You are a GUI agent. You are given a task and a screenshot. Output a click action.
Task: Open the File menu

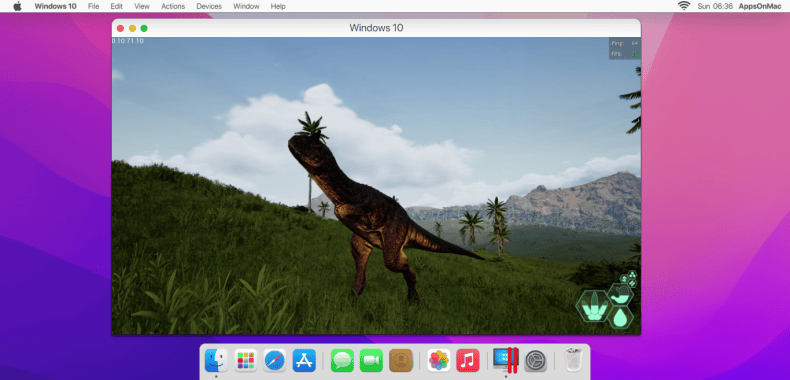point(93,6)
